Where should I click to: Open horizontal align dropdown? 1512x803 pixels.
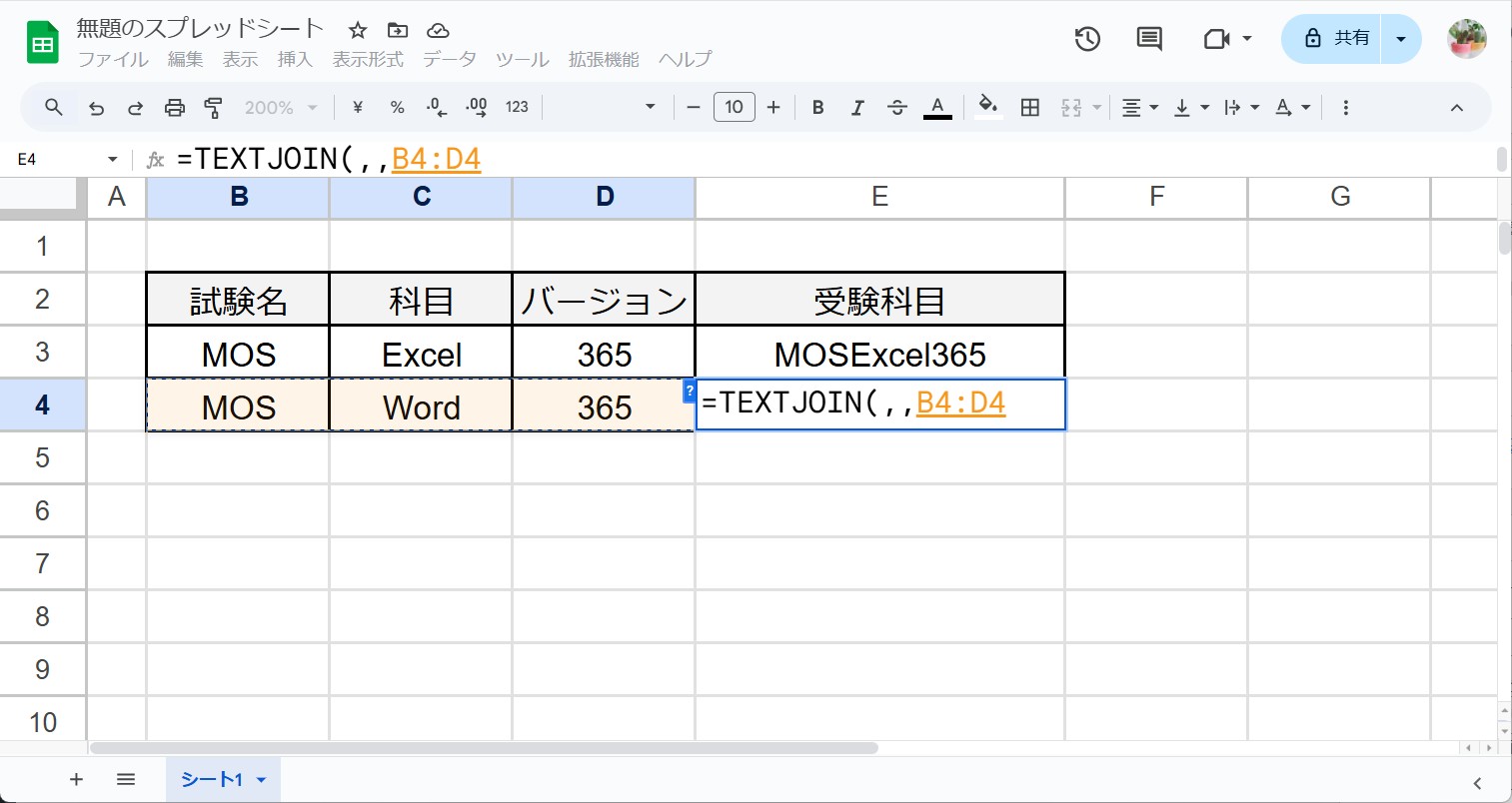(x=1139, y=108)
